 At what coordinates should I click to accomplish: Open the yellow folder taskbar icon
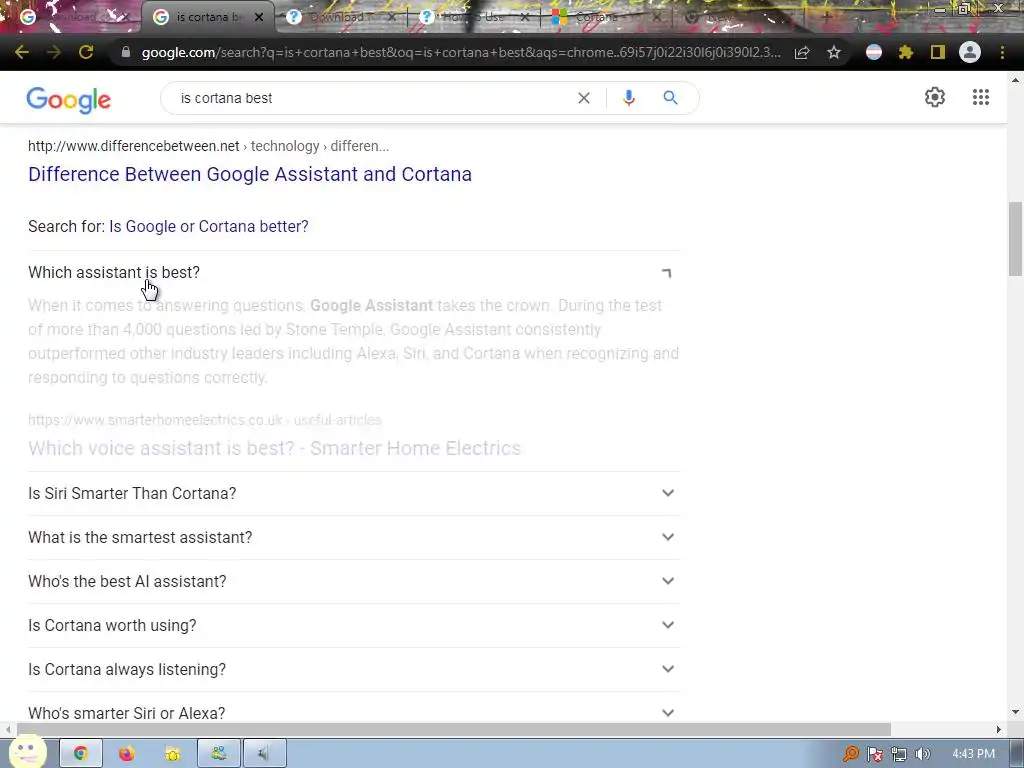[x=172, y=754]
